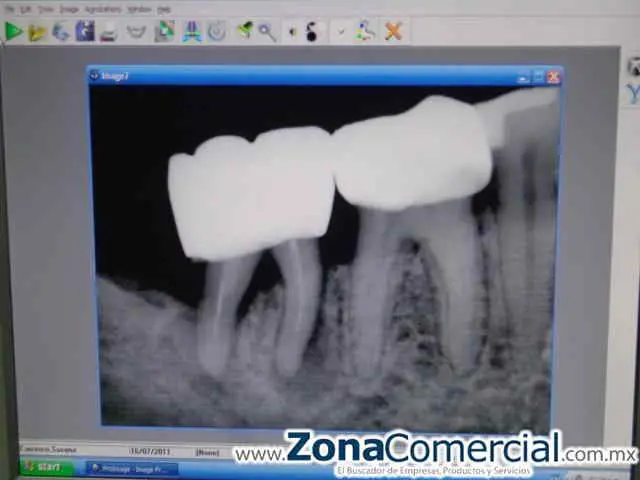Viewport: 640px width, 480px height.
Task: Click the Windows Start button
Action: tap(45, 467)
